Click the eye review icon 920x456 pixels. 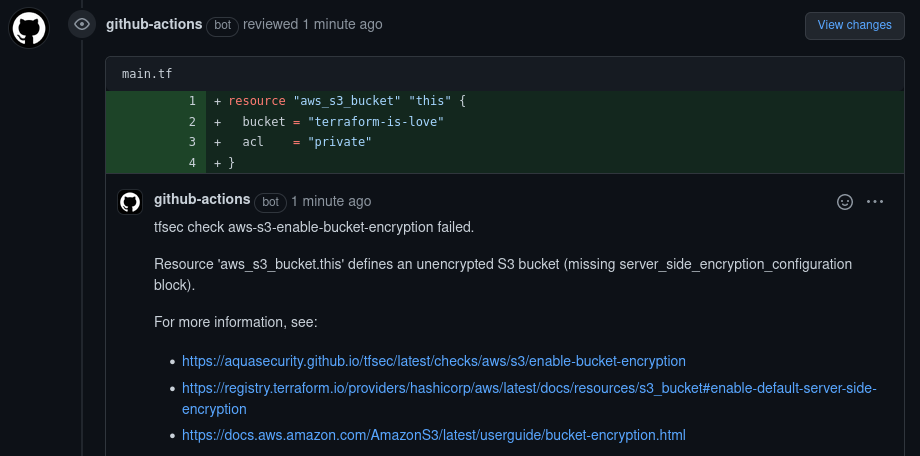click(82, 24)
